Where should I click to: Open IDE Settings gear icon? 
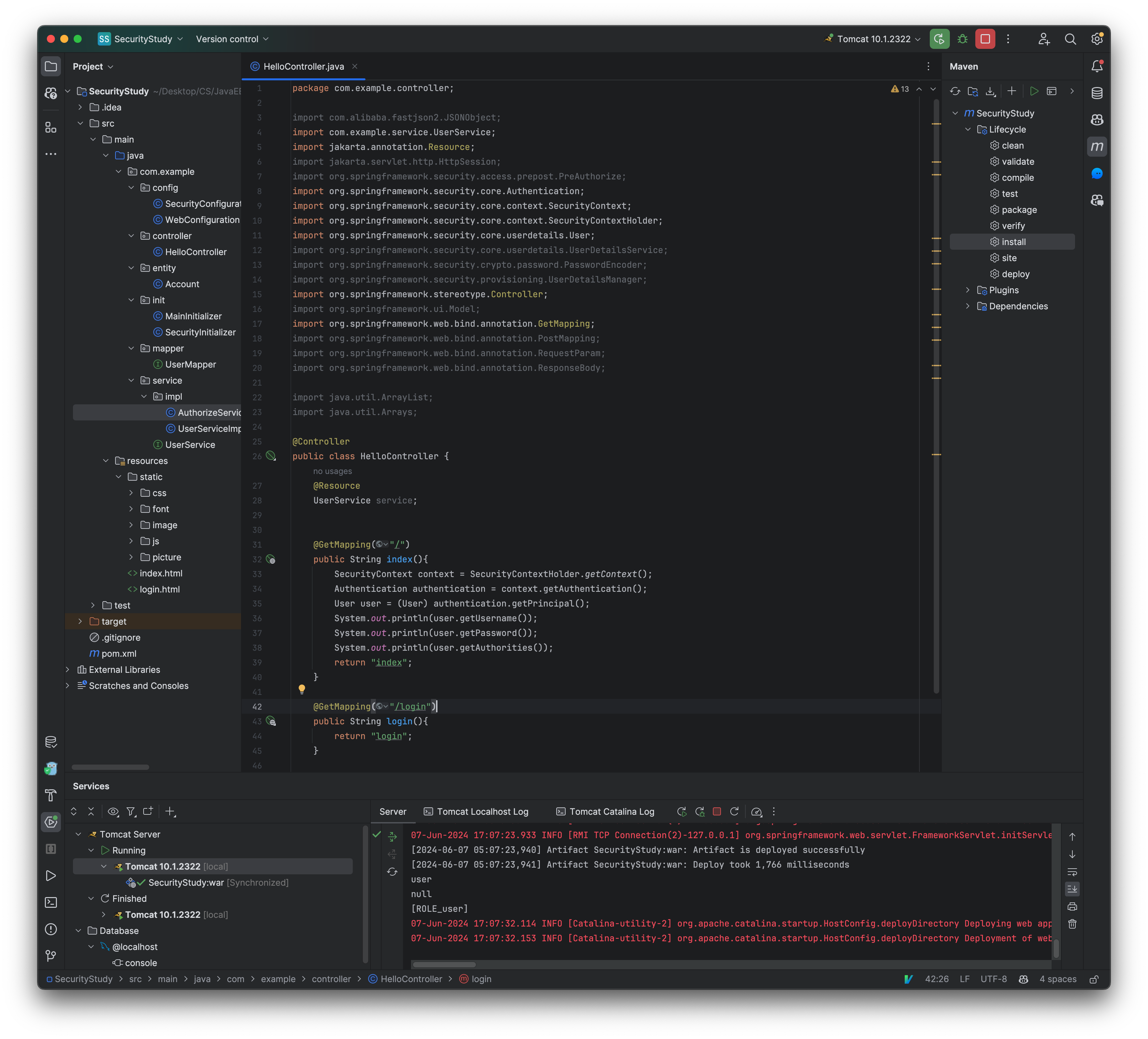pos(1098,39)
